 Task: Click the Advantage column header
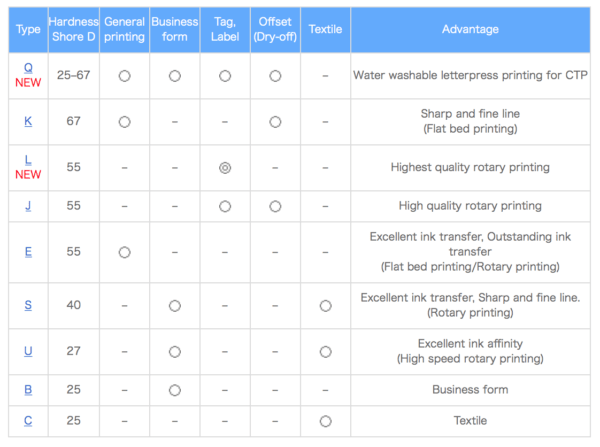470,29
